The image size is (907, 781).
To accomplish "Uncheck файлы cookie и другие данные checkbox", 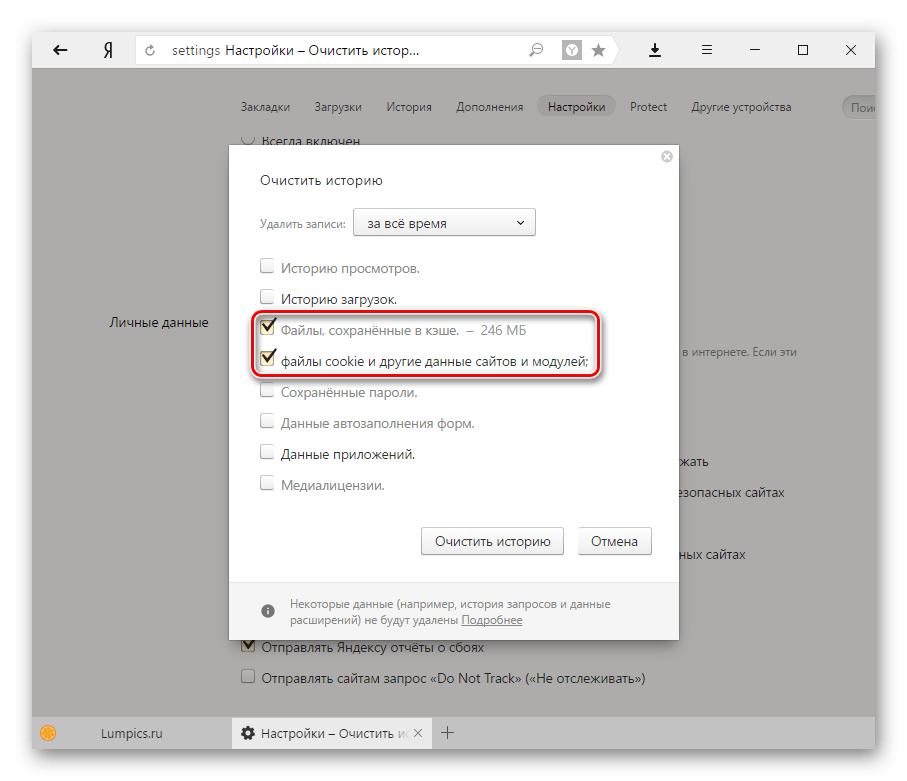I will coord(267,359).
